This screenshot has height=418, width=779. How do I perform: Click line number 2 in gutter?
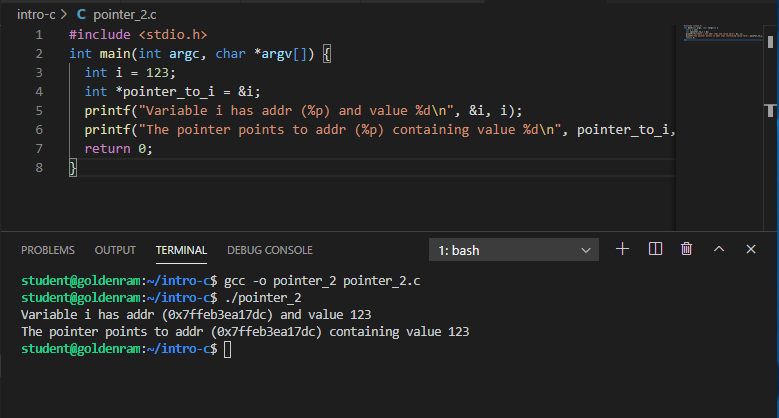pyautogui.click(x=39, y=54)
